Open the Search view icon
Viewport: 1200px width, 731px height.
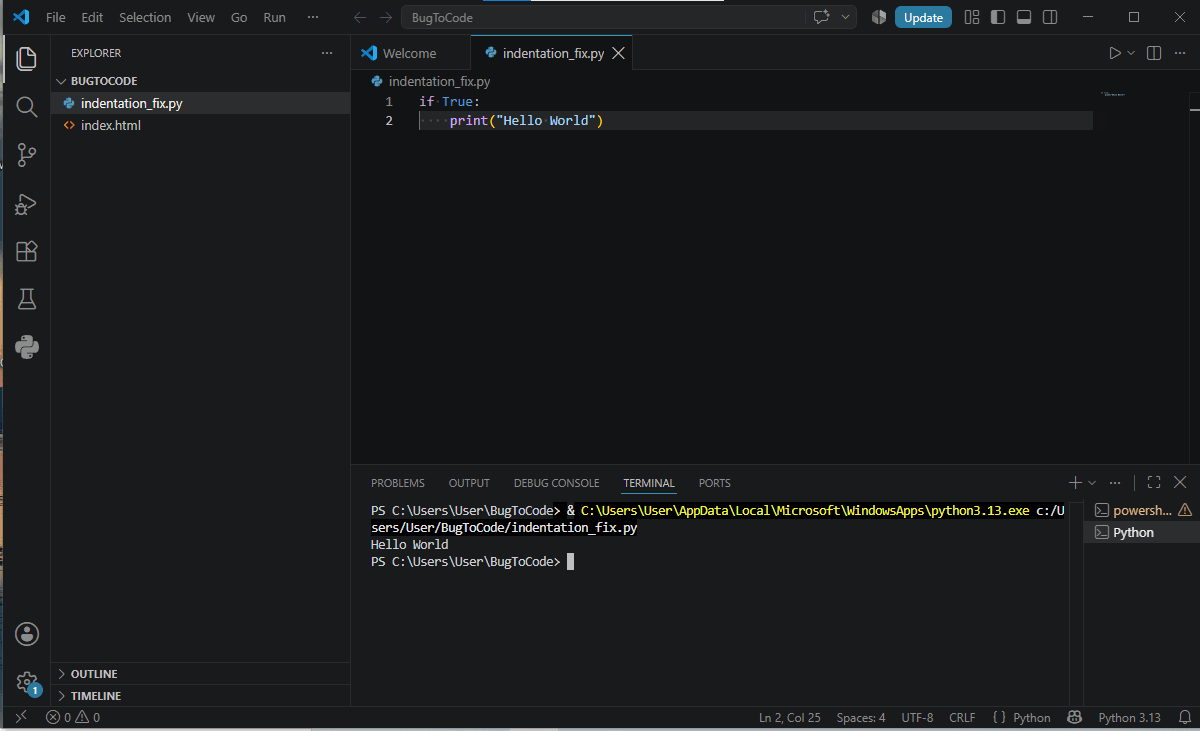pyautogui.click(x=27, y=106)
